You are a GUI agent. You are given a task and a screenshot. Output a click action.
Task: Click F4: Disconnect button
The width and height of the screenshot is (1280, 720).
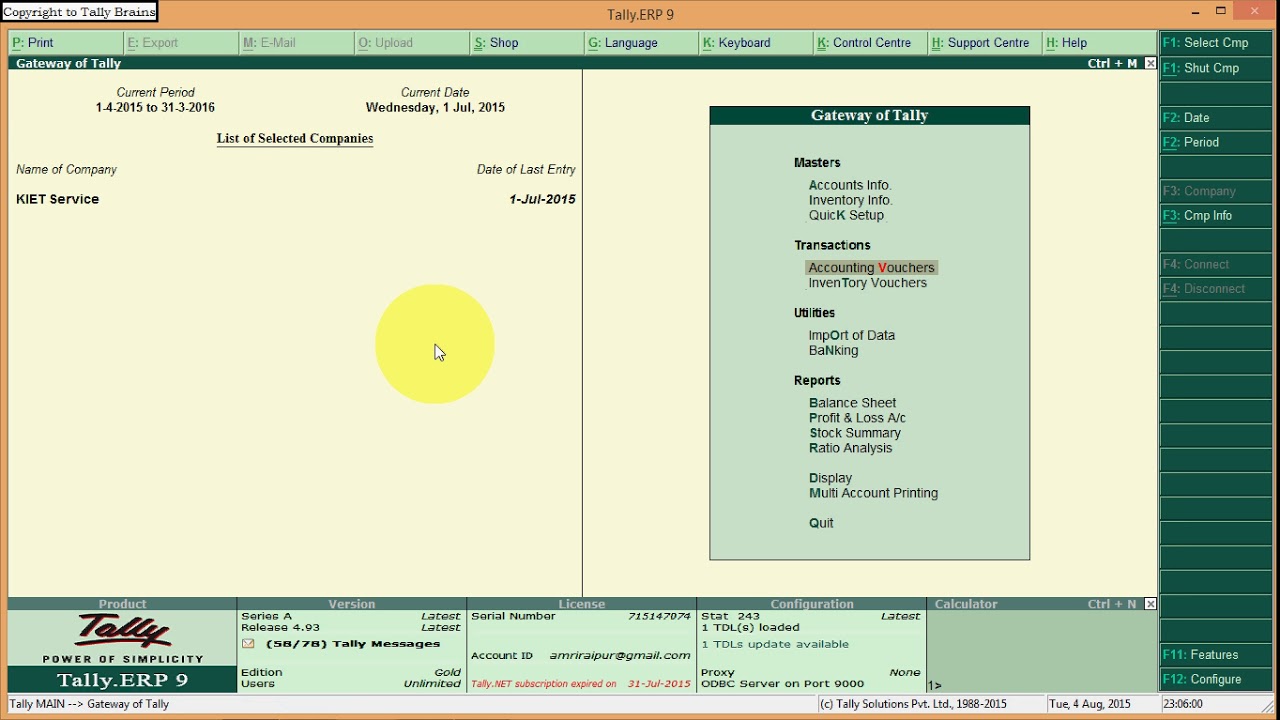pyautogui.click(x=1215, y=289)
